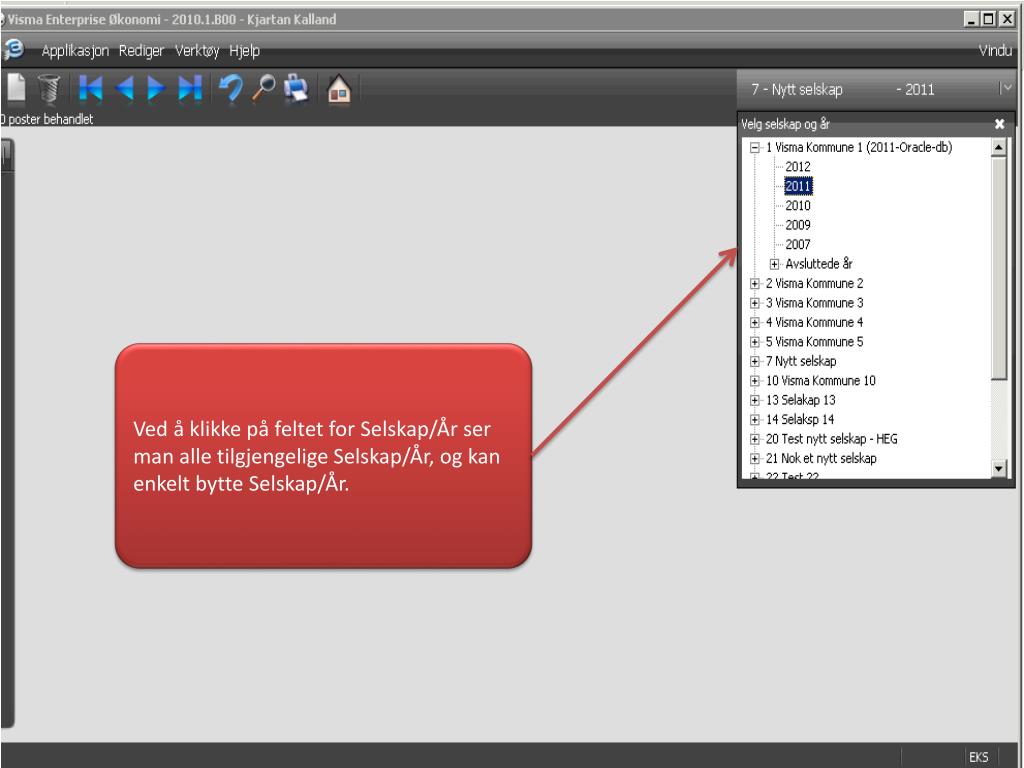This screenshot has width=1024, height=768.
Task: Jump to the first record arrow
Action: pos(91,88)
